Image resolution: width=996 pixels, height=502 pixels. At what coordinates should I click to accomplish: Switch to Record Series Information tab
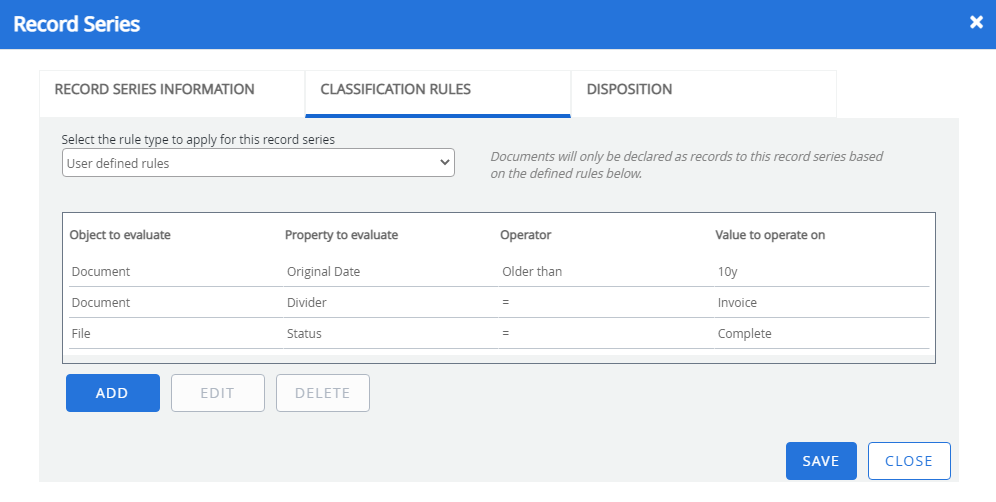tap(154, 90)
